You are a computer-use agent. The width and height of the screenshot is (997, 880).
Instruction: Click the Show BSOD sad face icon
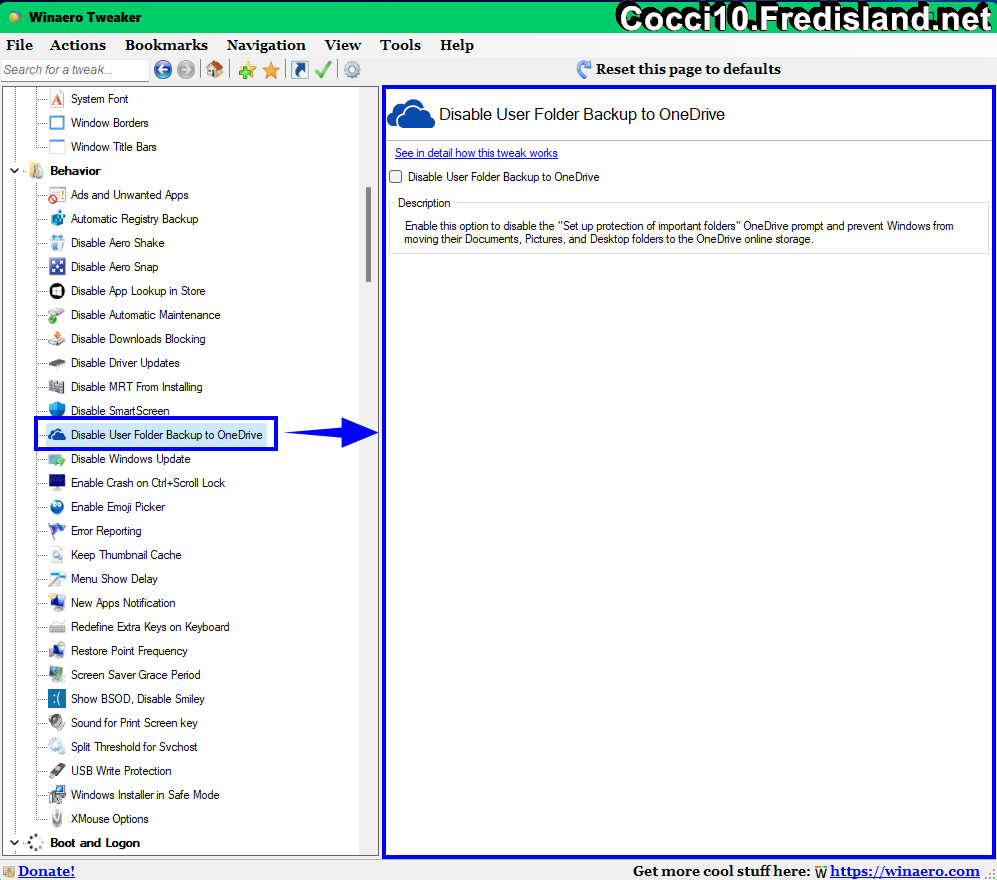[x=57, y=699]
